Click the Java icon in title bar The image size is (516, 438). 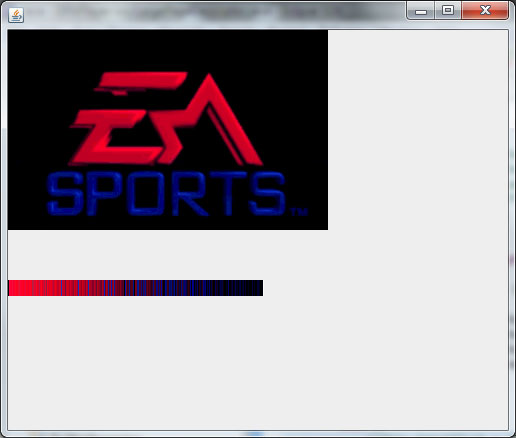coord(16,15)
